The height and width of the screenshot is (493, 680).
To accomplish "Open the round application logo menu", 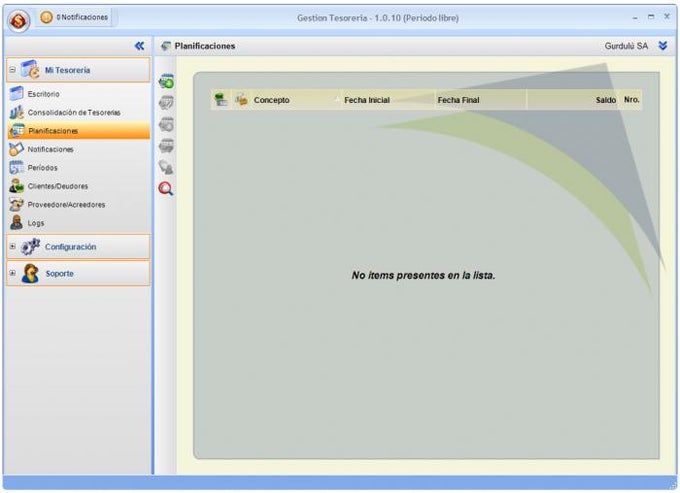I will [x=19, y=20].
